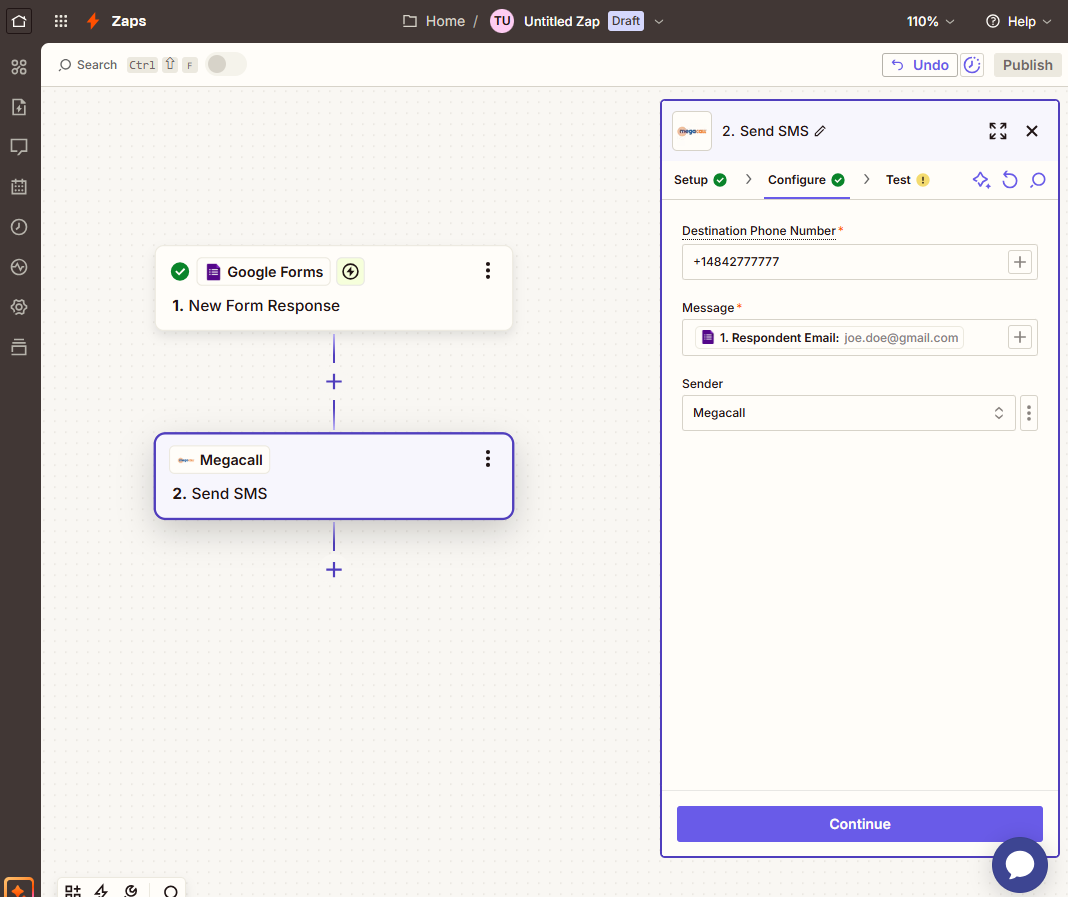
Task: Click the Destination Phone Number field
Action: click(845, 262)
